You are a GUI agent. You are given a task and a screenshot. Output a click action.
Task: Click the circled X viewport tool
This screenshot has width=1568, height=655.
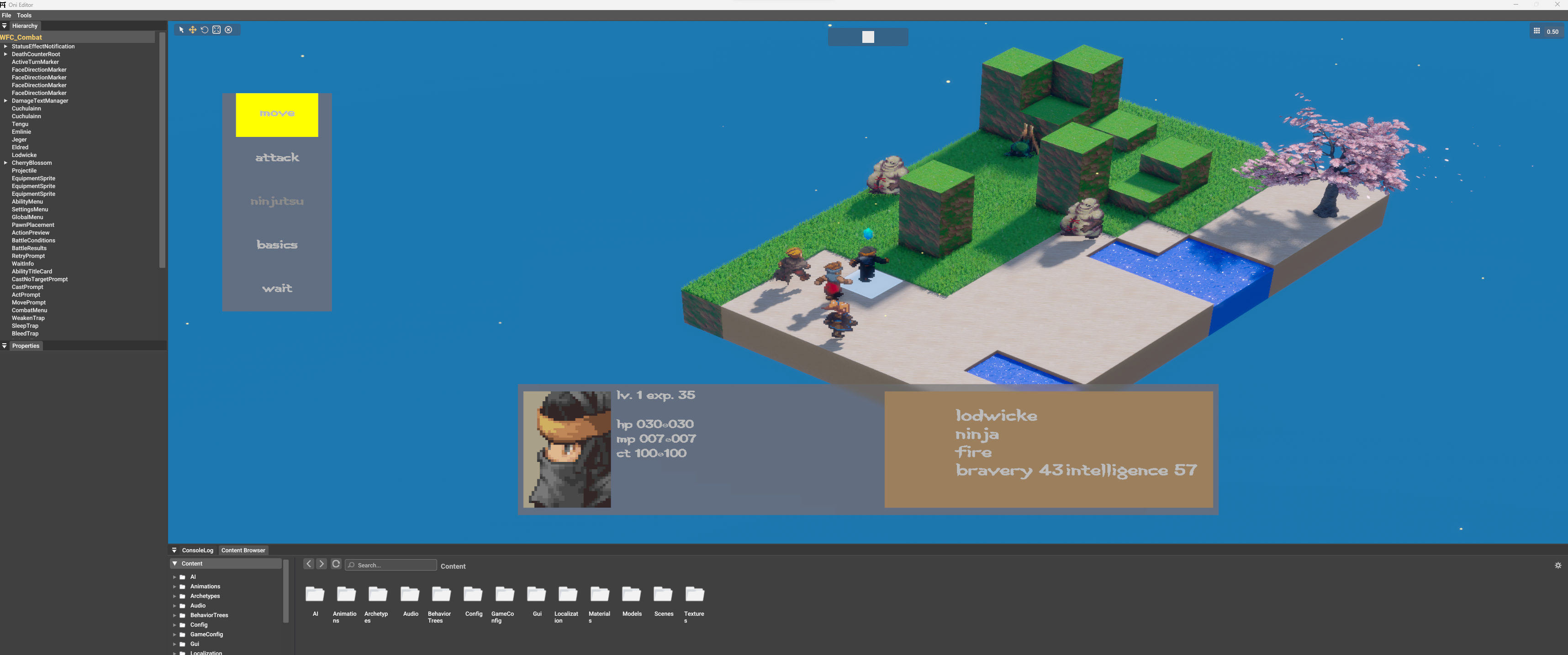click(x=228, y=30)
